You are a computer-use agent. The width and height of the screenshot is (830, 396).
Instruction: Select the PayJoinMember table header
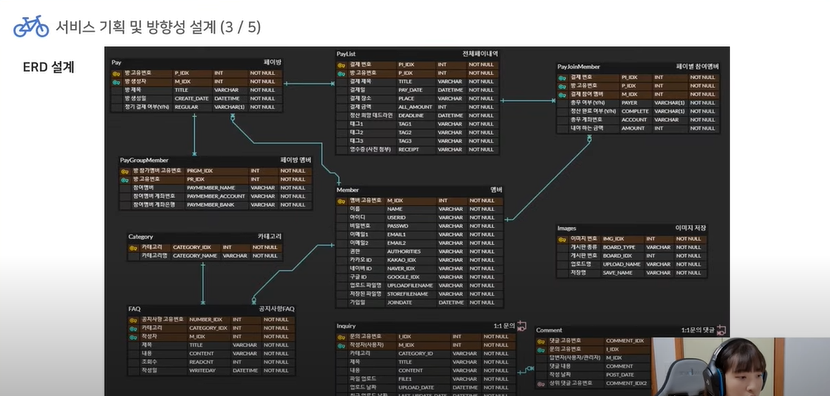[638, 67]
